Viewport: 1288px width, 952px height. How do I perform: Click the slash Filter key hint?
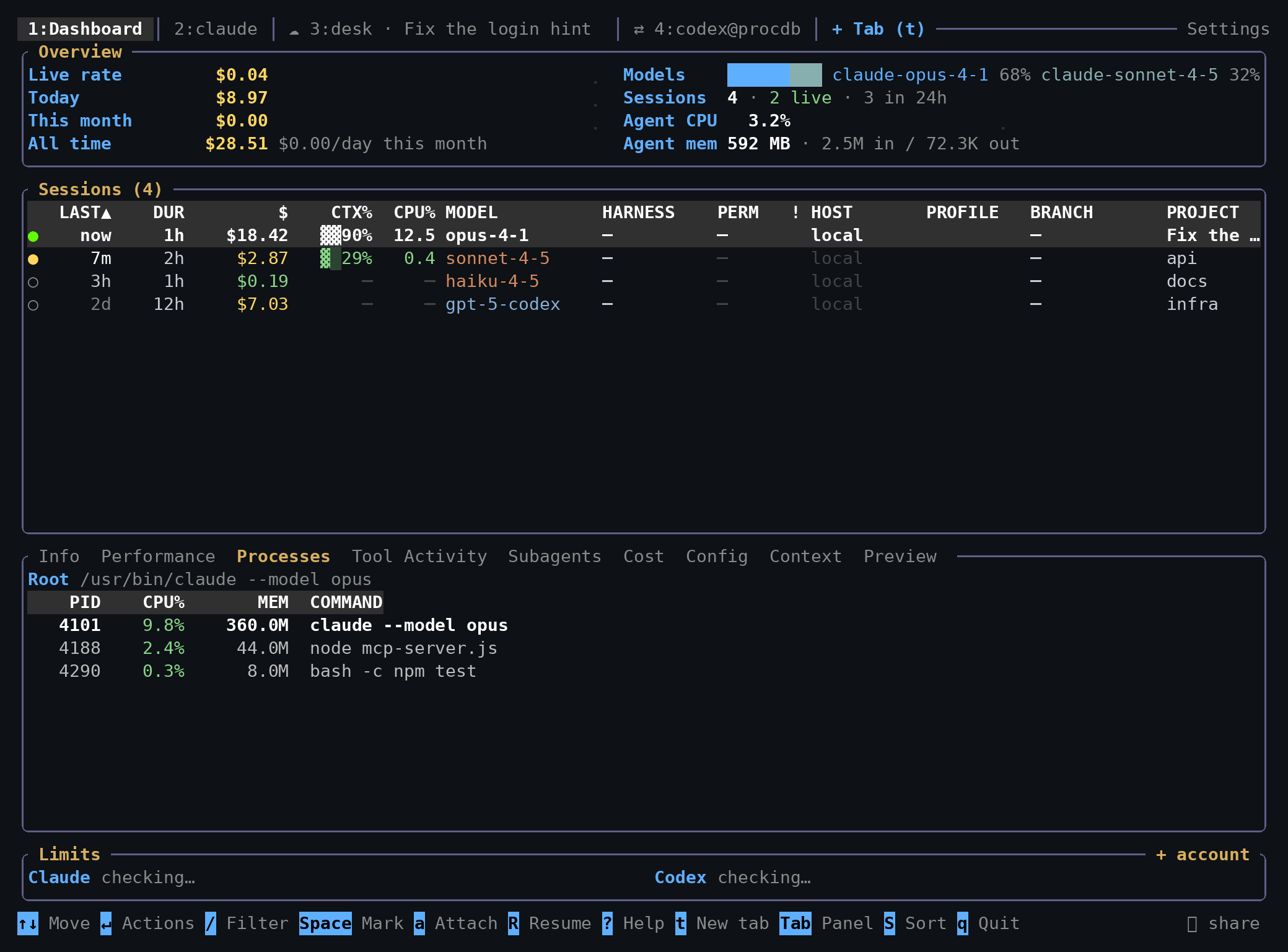[211, 923]
